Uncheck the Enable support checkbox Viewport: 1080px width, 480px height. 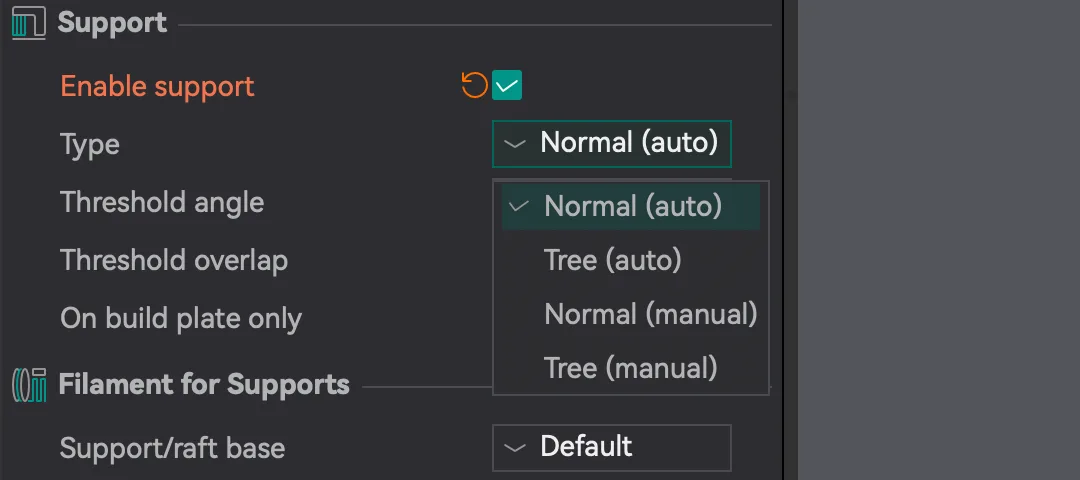[507, 85]
